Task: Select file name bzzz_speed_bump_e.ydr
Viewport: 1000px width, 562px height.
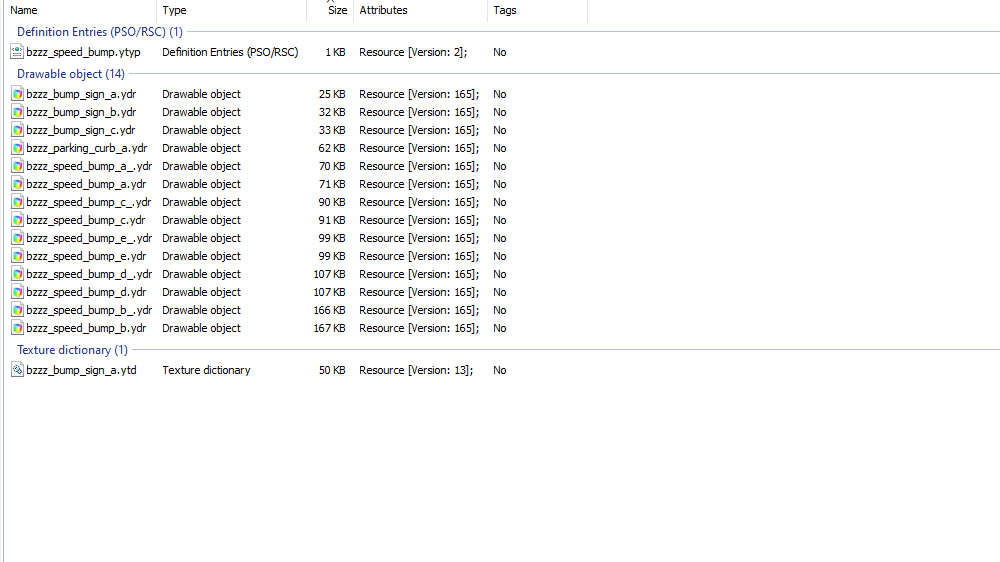Action: (x=86, y=256)
